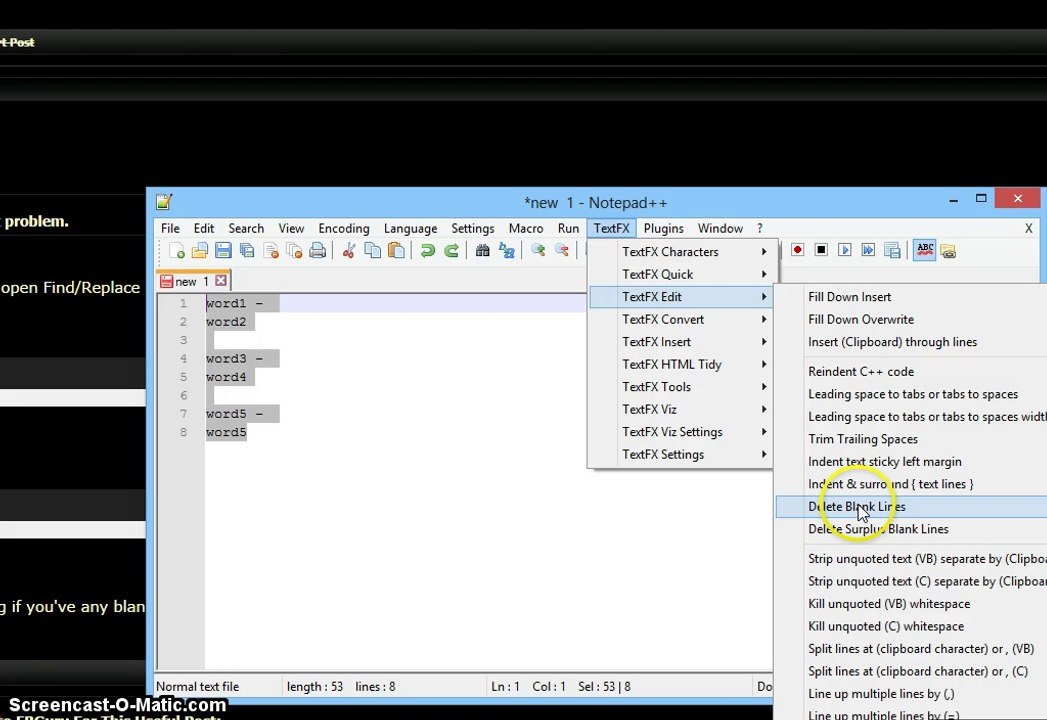Click the Playback macro triangle icon
Screen dimensions: 1047x720
pyautogui.click(x=845, y=250)
